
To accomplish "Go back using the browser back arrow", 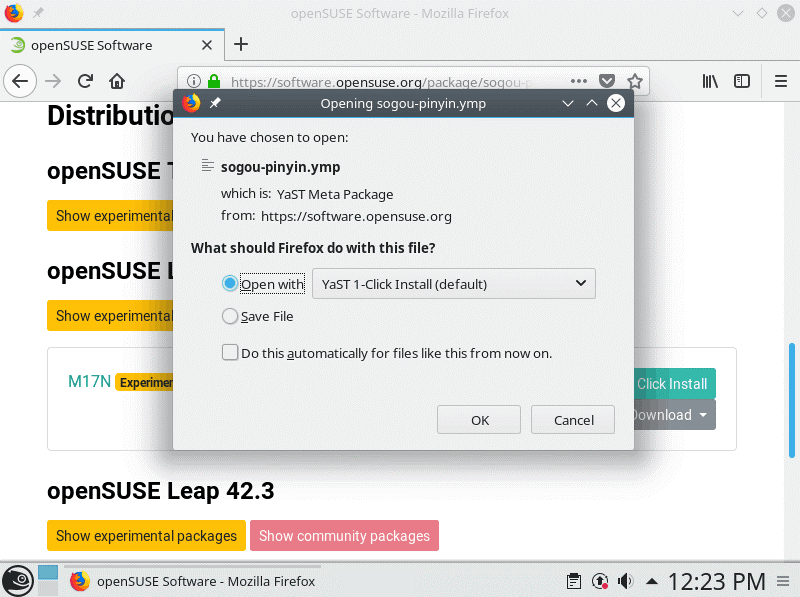I will [x=20, y=81].
